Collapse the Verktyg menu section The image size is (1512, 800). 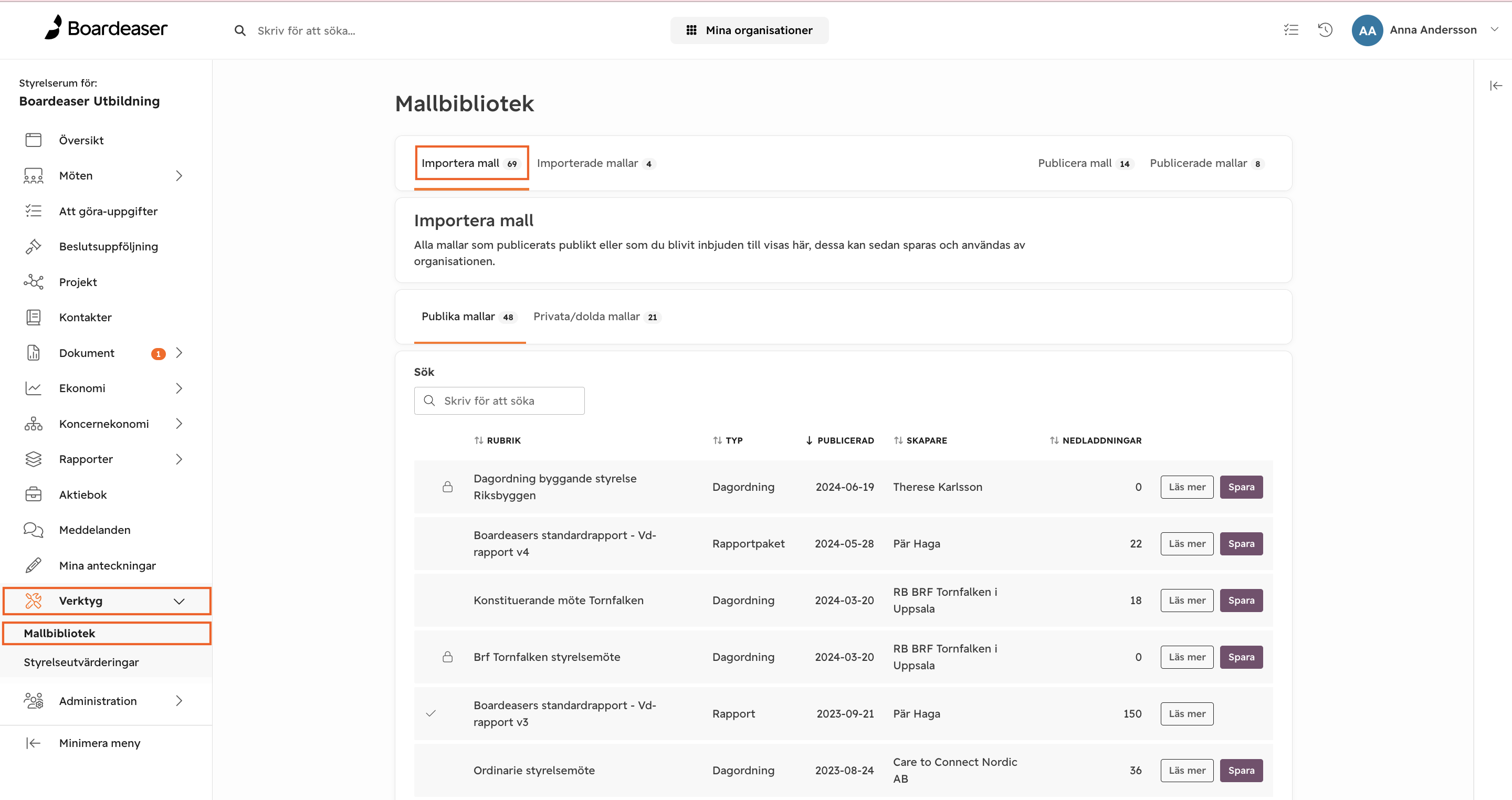pos(179,601)
